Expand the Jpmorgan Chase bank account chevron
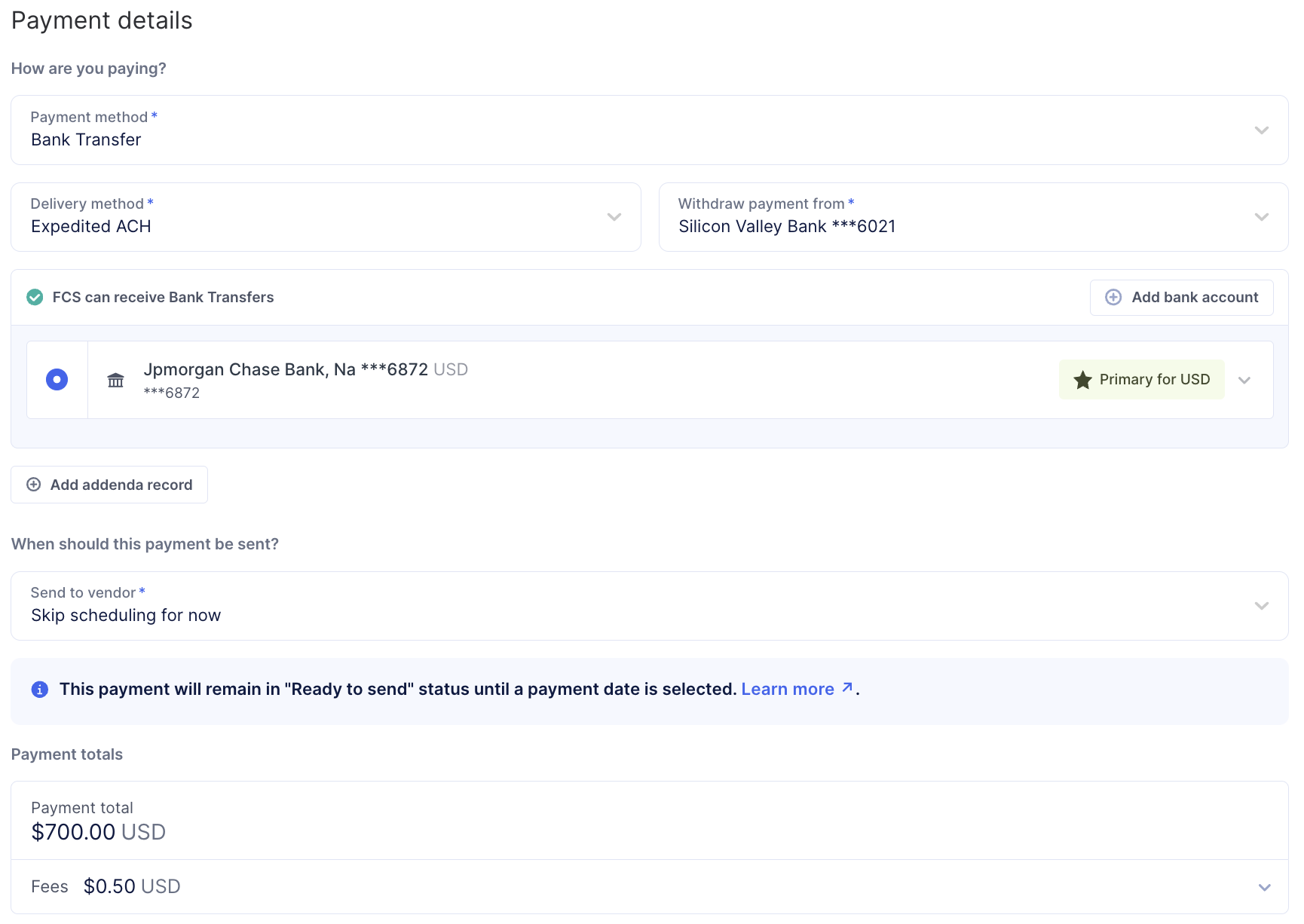This screenshot has height=924, width=1304. coord(1244,380)
